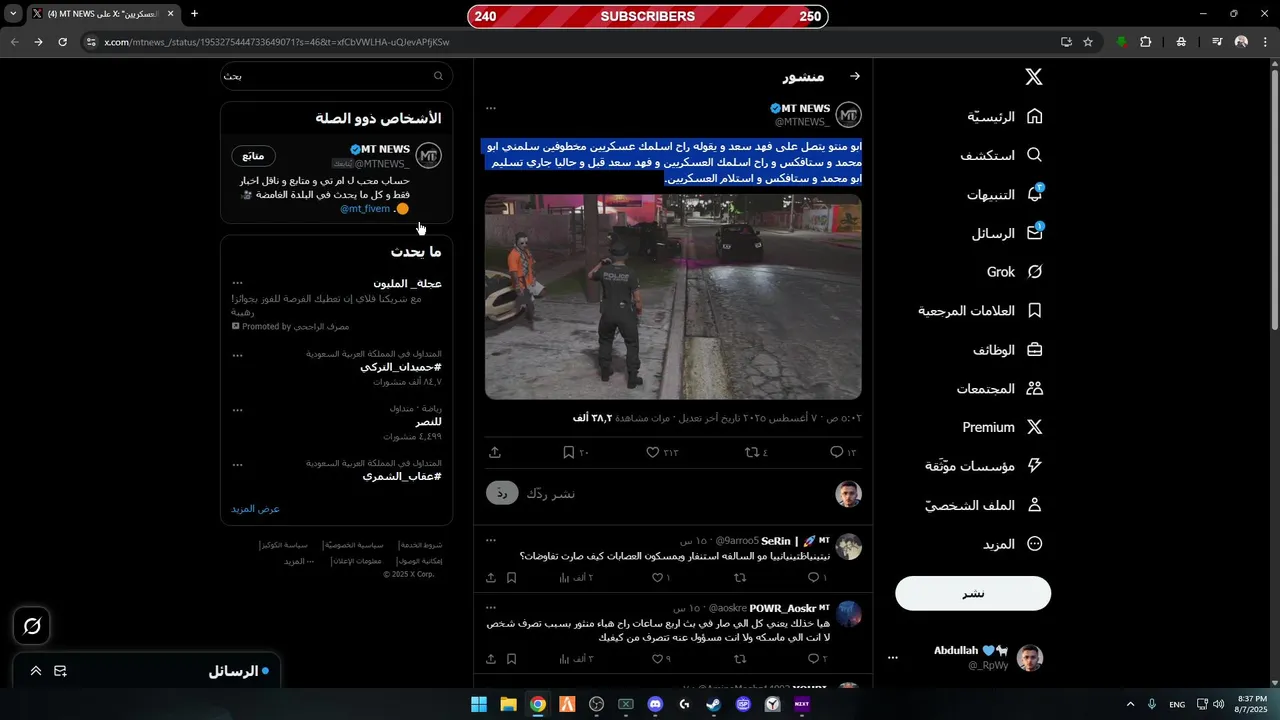Open the post's game screenshot image
Screen dimensions: 1280x720
673,297
